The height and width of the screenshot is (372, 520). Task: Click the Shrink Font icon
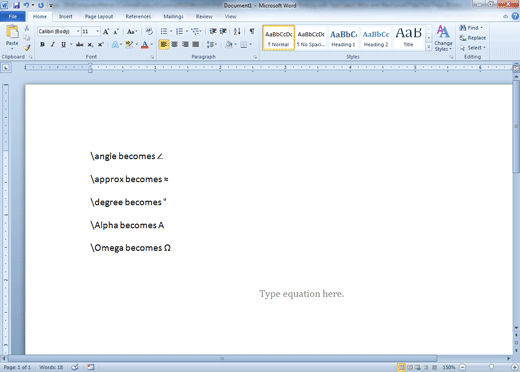click(x=116, y=32)
